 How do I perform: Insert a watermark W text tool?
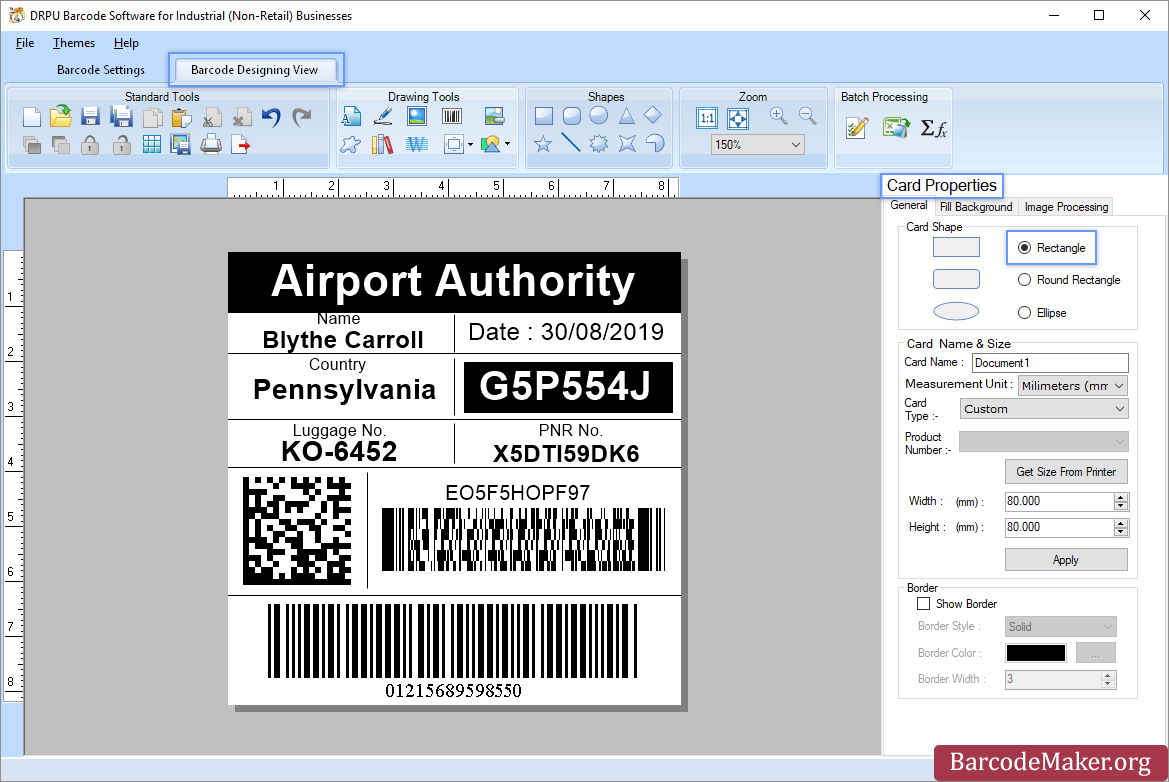pyautogui.click(x=417, y=144)
